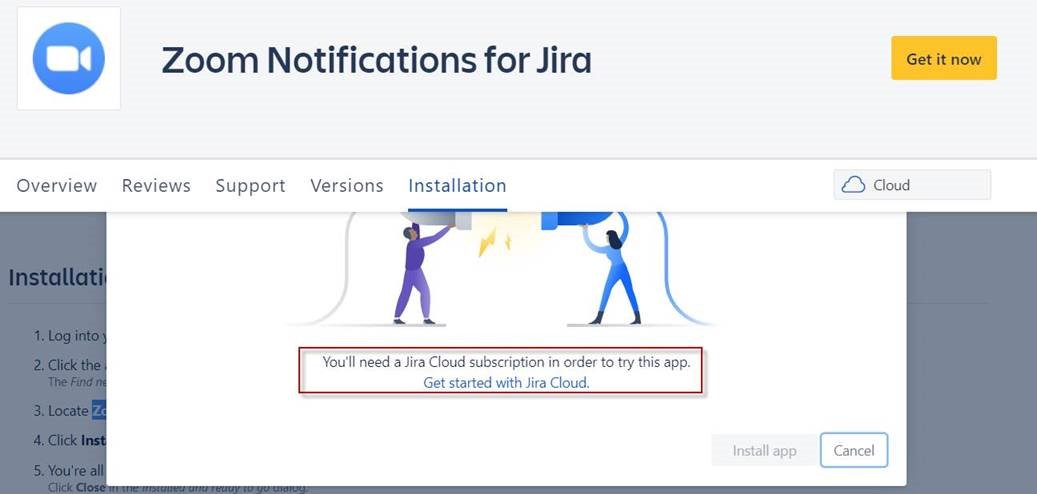
Task: Click the cloud icon in hosting selector
Action: coord(853,185)
